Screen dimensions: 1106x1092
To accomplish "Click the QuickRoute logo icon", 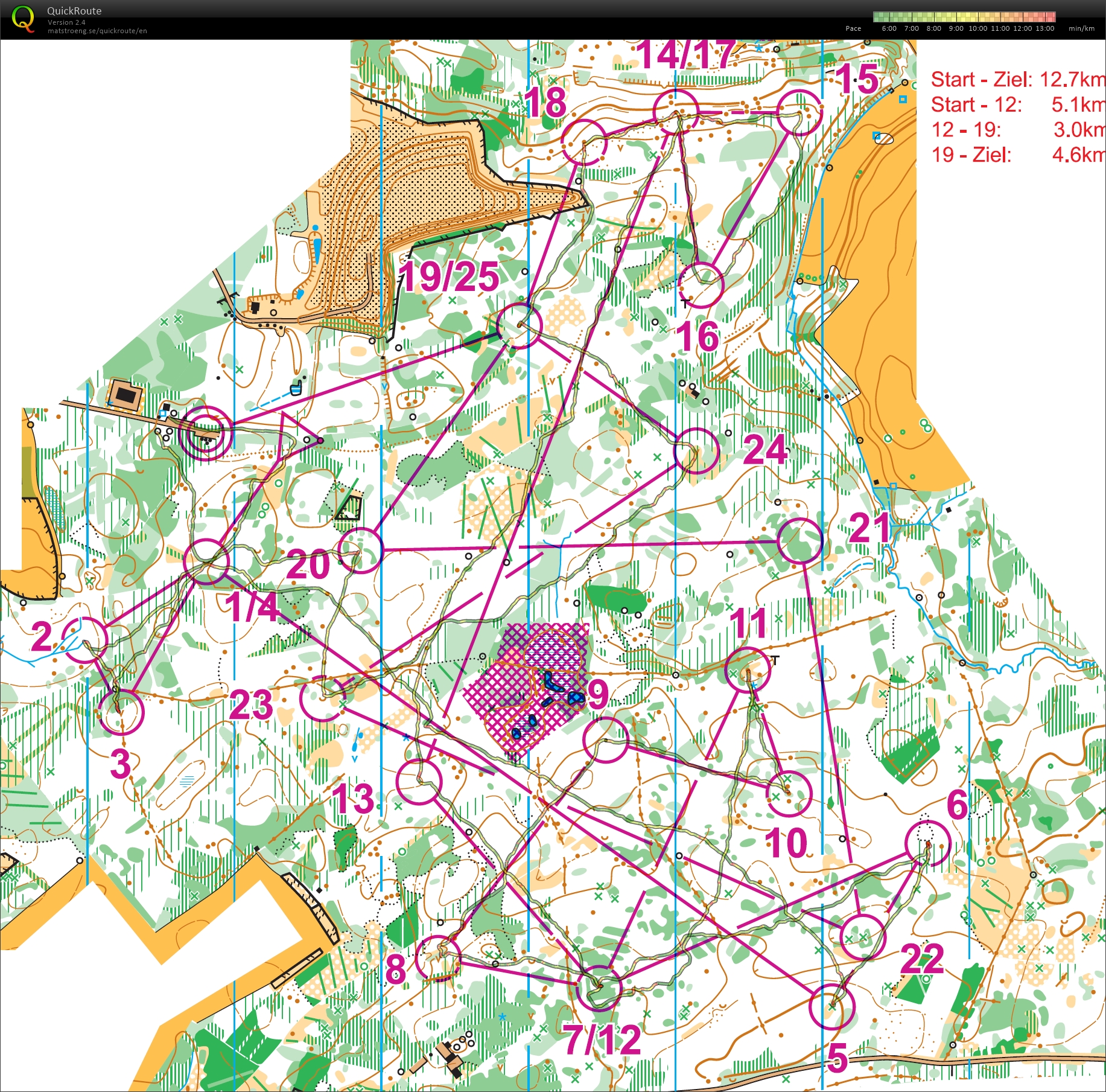I will [x=23, y=18].
